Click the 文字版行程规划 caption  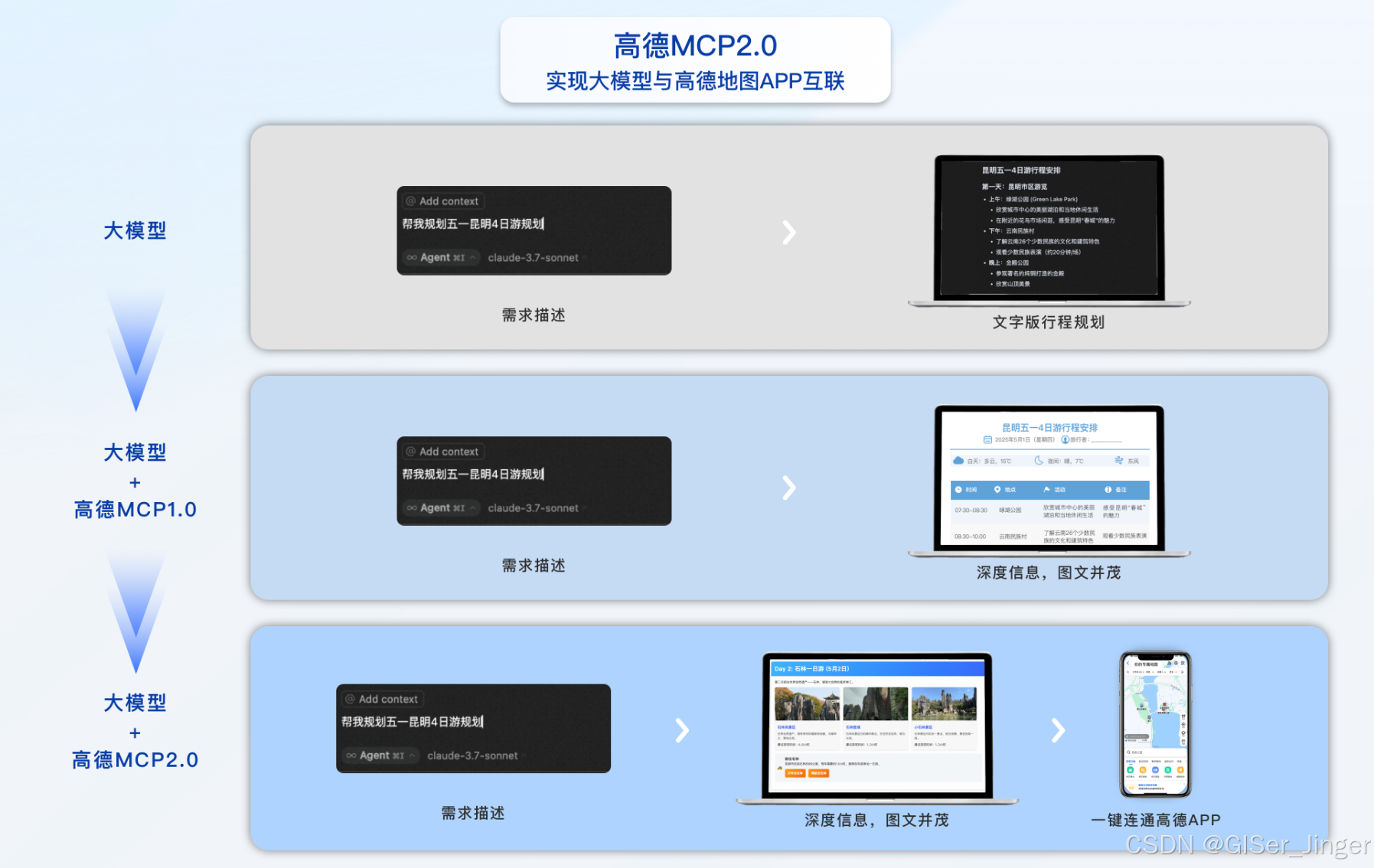tap(1049, 322)
